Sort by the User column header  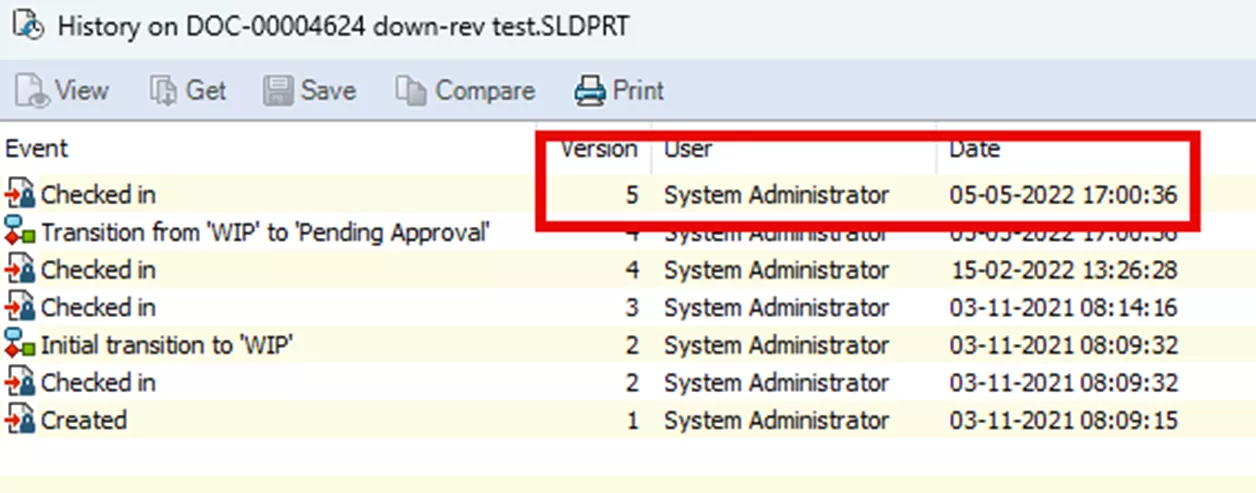tap(688, 149)
